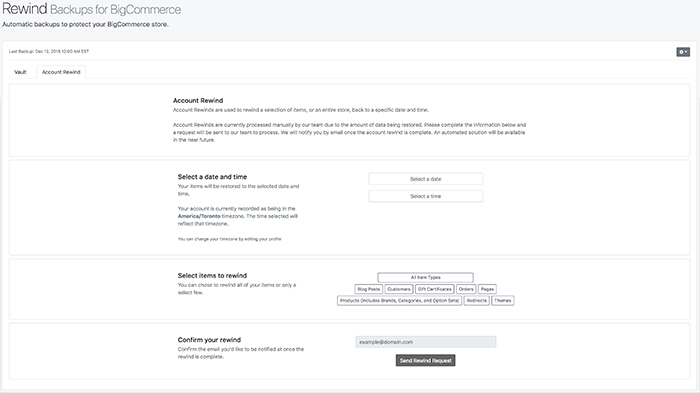Viewport: 700px width, 393px height.
Task: Click the example@domain.com email field
Action: click(x=425, y=342)
